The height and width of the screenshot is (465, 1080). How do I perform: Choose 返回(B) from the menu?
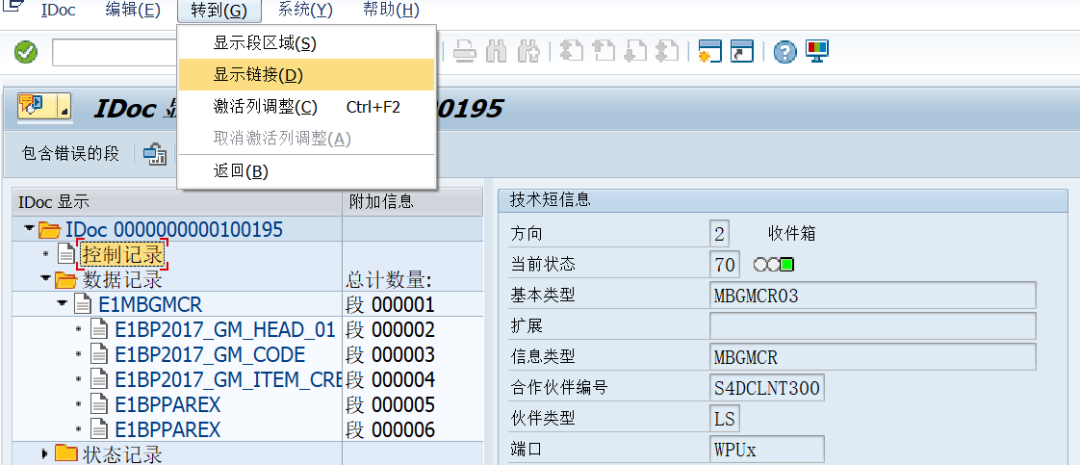click(307, 172)
